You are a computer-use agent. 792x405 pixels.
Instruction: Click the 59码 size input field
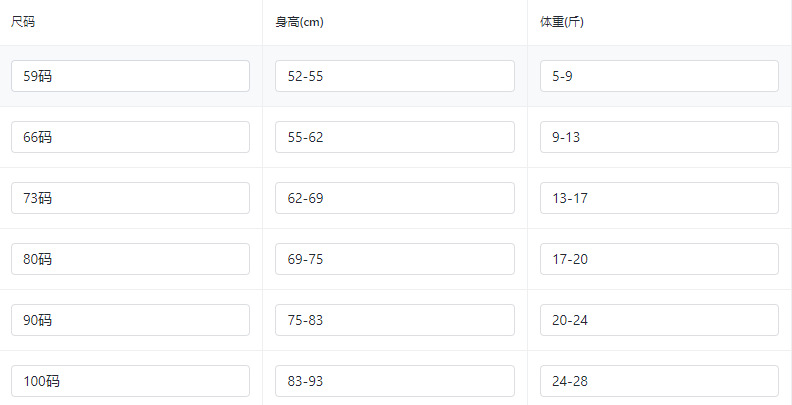[x=130, y=76]
